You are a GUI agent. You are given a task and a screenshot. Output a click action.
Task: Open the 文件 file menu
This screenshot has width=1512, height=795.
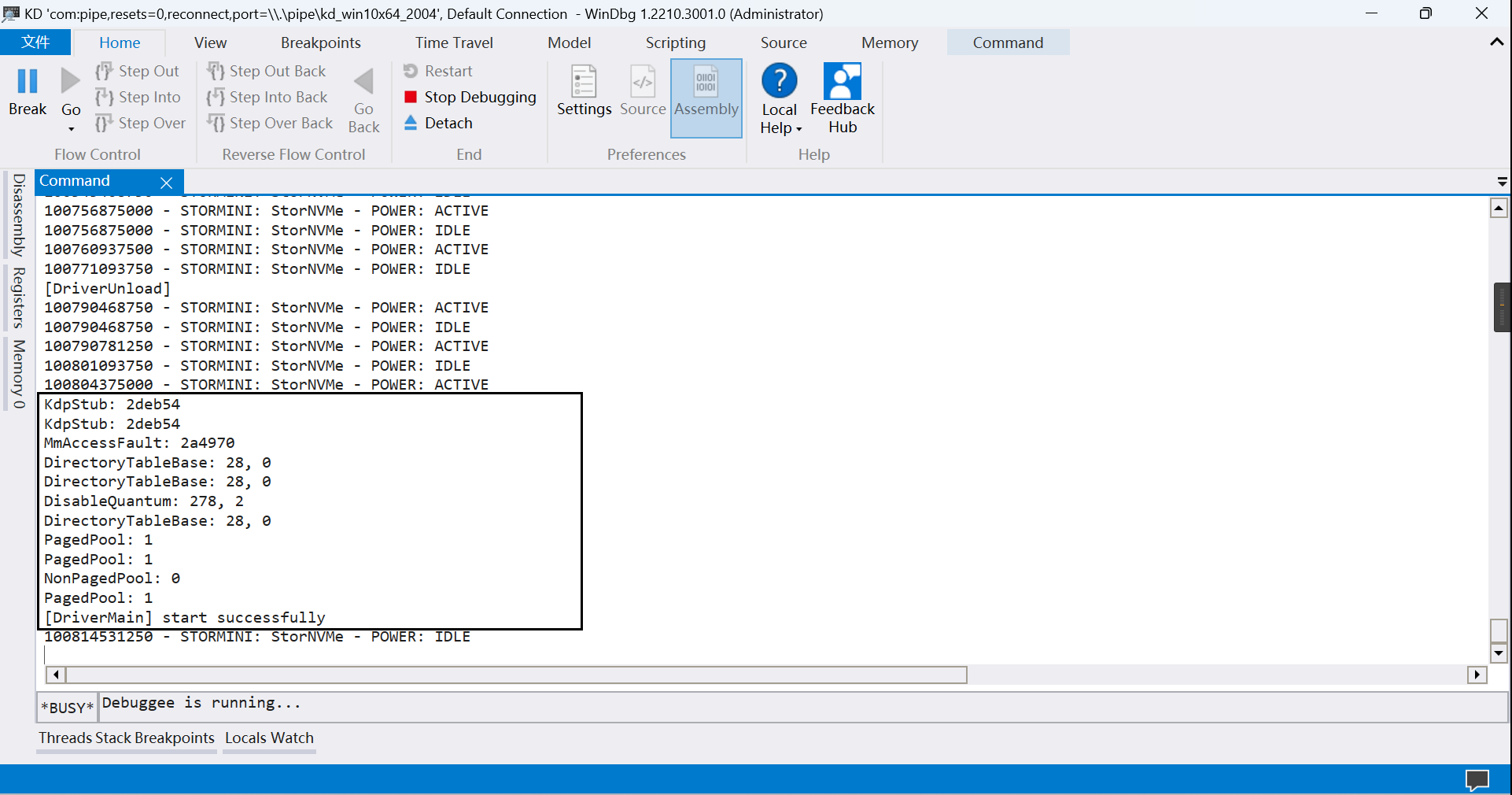pos(35,43)
